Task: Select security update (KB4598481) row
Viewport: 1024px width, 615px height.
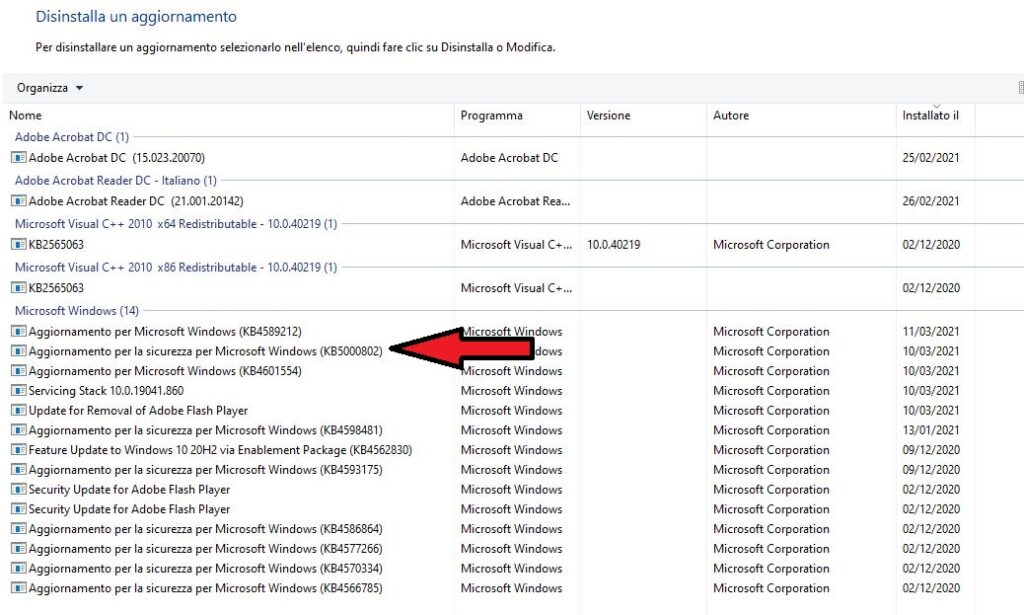Action: point(206,430)
